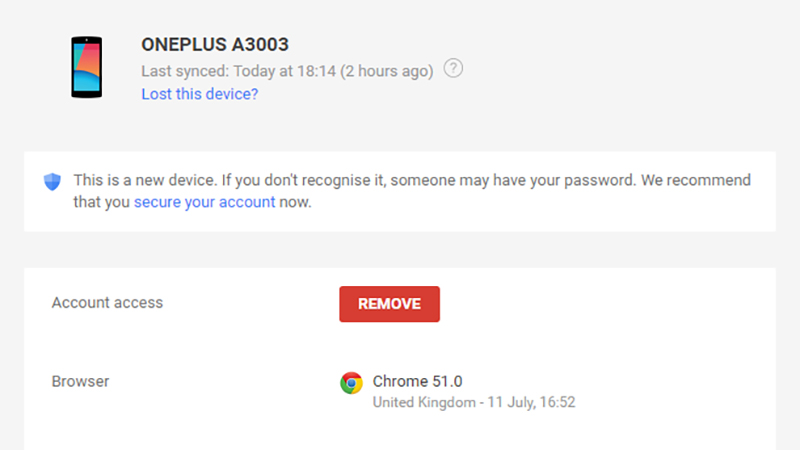Open the 'Lost this device?' link

tap(199, 94)
